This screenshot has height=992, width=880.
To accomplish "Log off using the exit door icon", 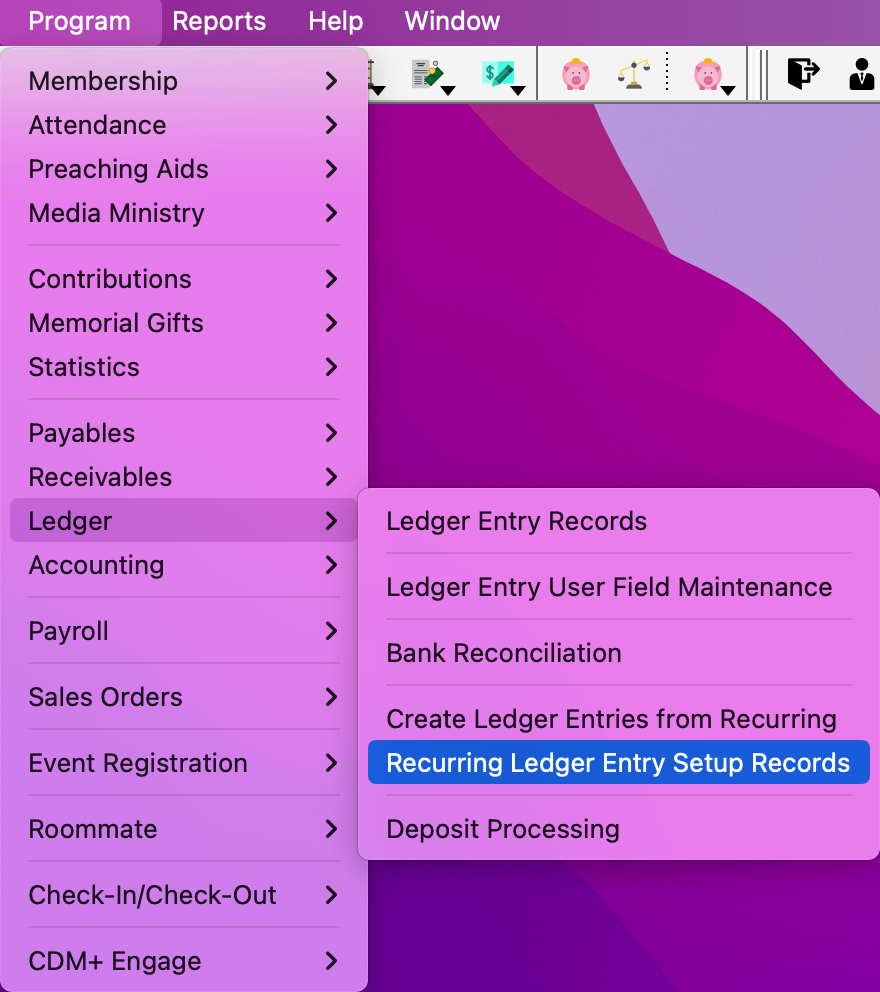I will [803, 72].
